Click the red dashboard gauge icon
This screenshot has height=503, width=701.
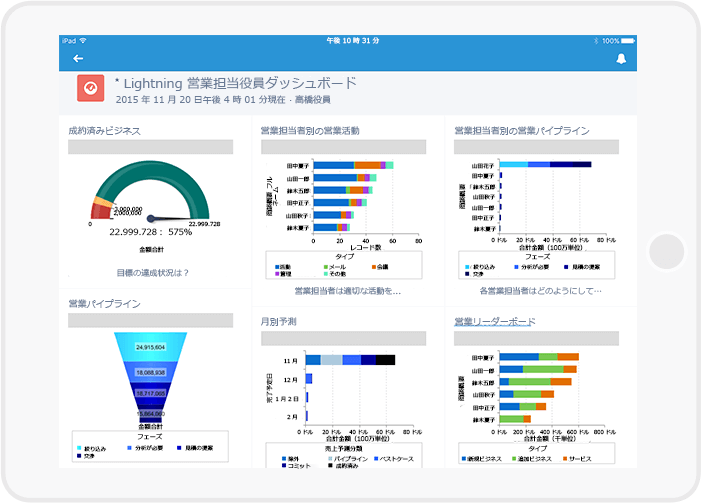(x=91, y=89)
